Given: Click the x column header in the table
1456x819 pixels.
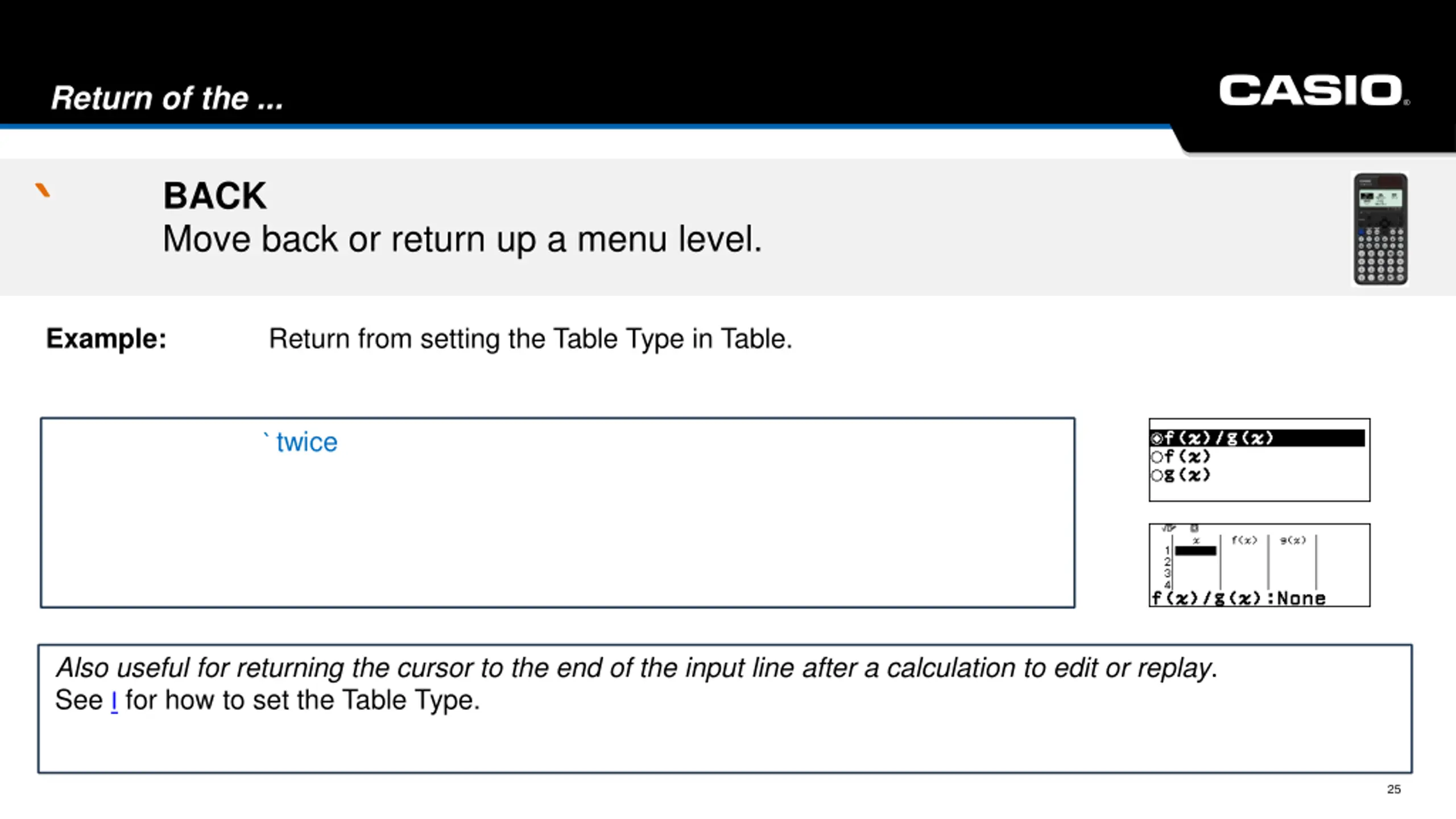Looking at the screenshot, I should (1196, 541).
